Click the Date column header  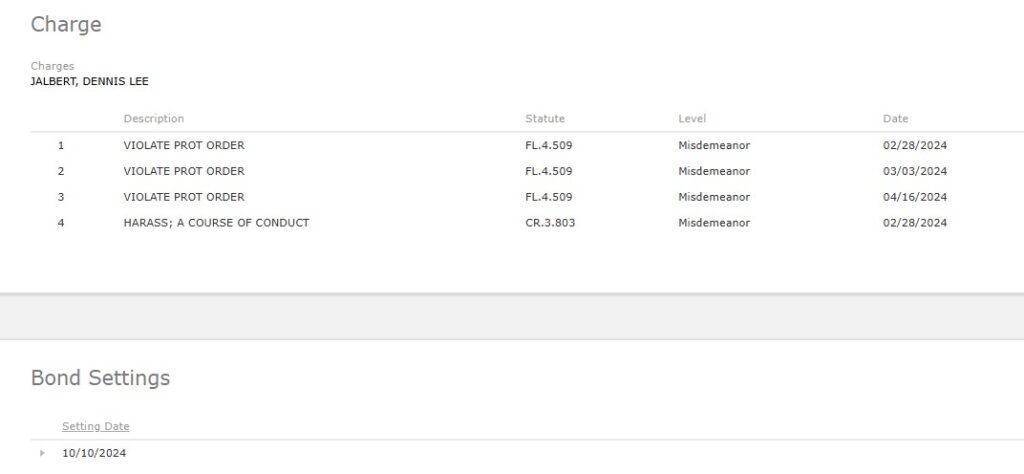point(895,119)
